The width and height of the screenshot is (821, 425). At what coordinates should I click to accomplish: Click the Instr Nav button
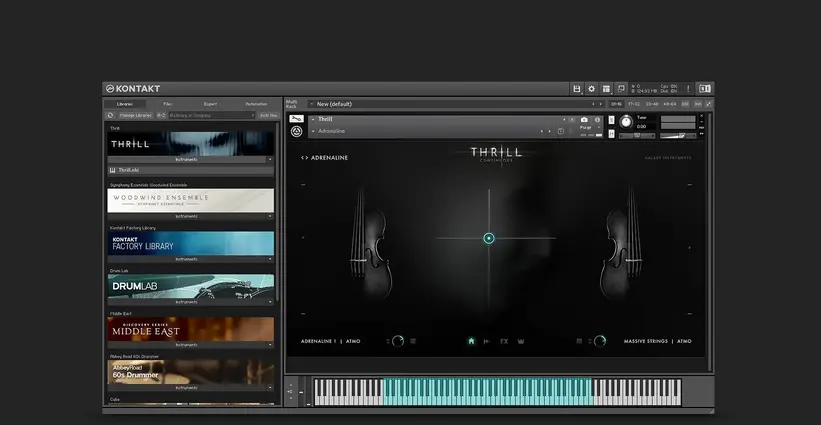pyautogui.click(x=269, y=115)
